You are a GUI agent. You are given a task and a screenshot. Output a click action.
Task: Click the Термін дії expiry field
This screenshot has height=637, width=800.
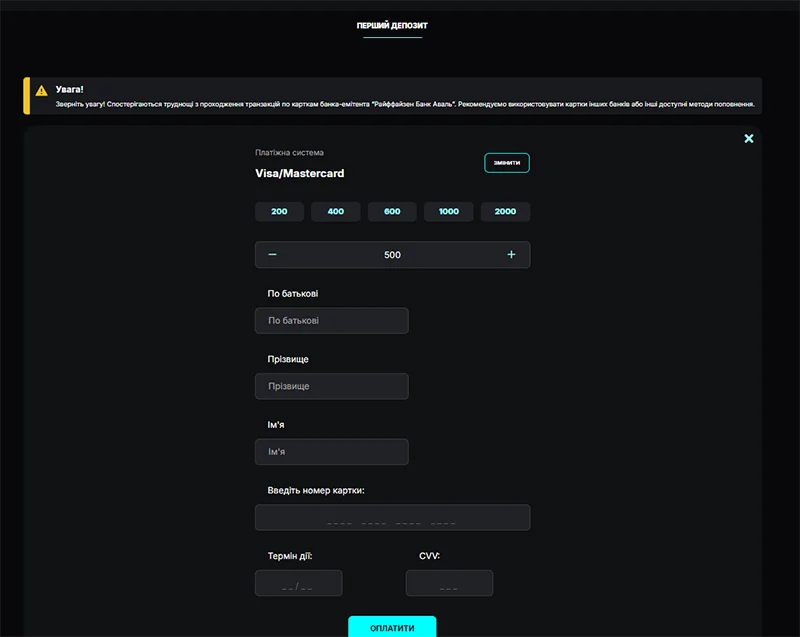298,583
